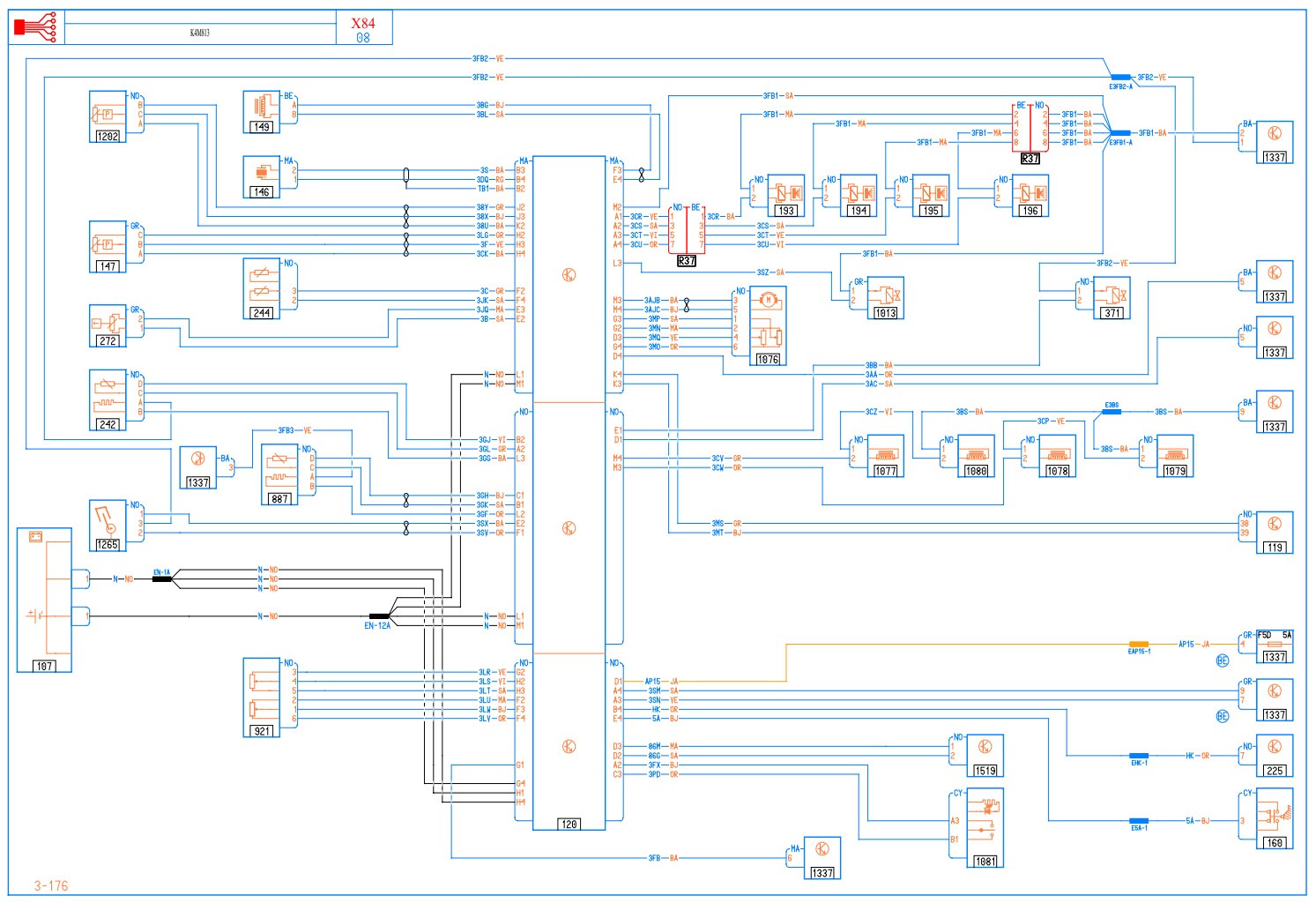Click the wire label 3MS-GR

726,524
